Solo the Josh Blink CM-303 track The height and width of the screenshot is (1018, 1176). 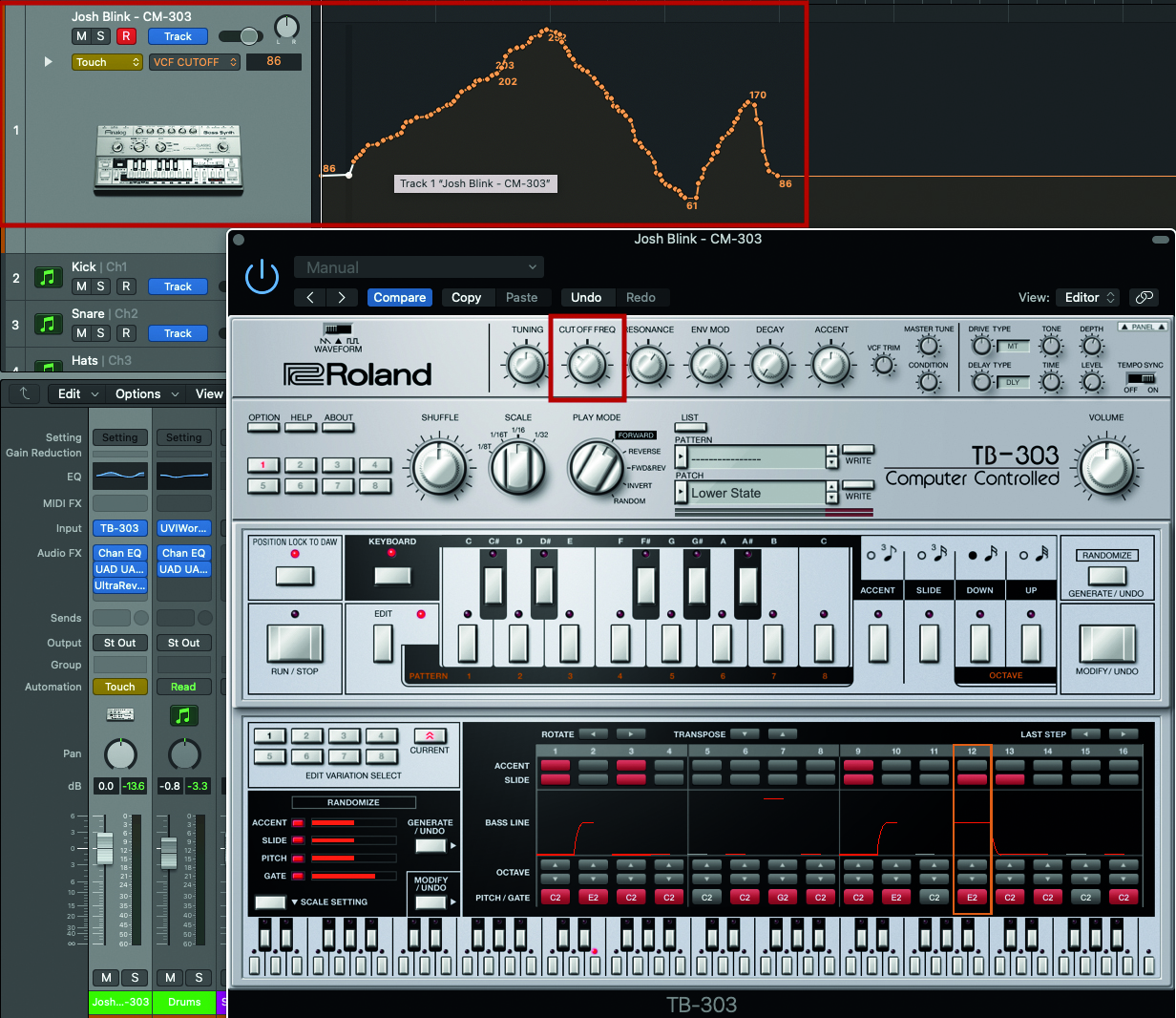(x=100, y=36)
